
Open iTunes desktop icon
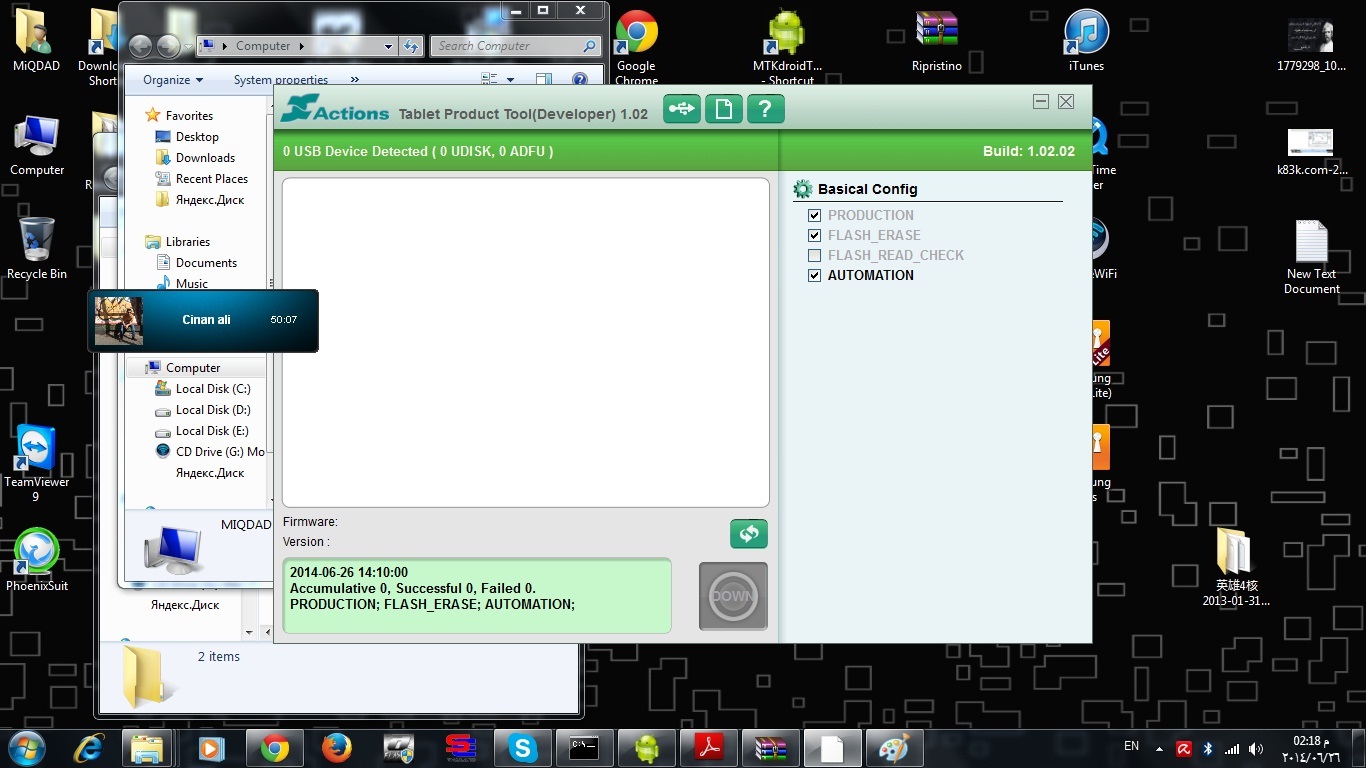[1086, 42]
